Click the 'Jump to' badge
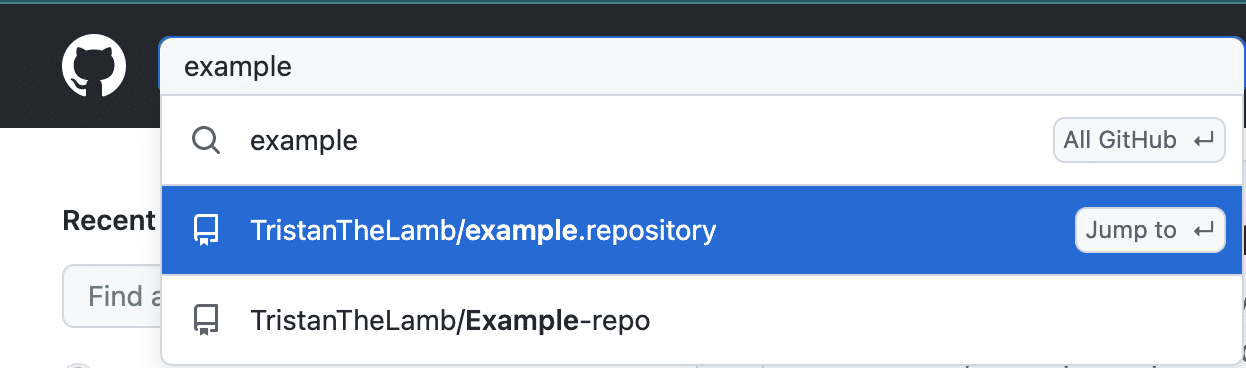 tap(1150, 231)
